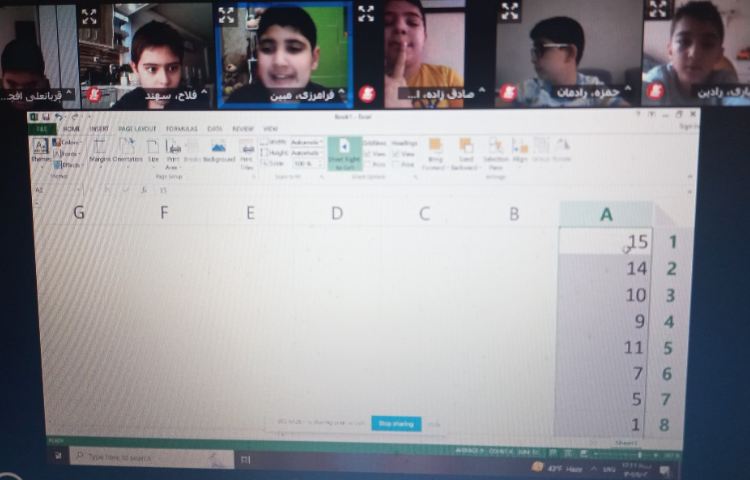Switch to the HOME tab
750x480 pixels.
tap(71, 129)
